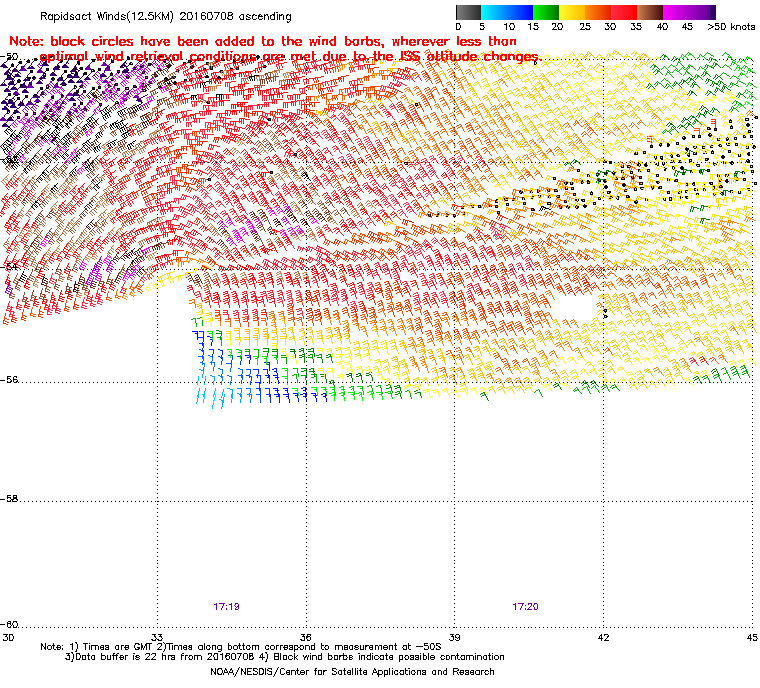Click the latitude axis label "-54"

(9, 266)
